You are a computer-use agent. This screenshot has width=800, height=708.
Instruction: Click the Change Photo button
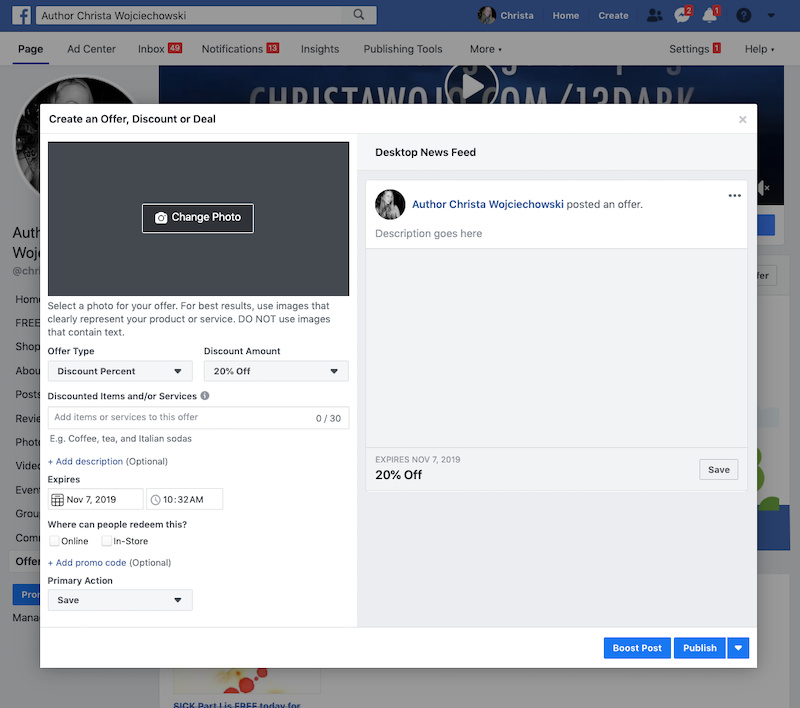tap(198, 217)
